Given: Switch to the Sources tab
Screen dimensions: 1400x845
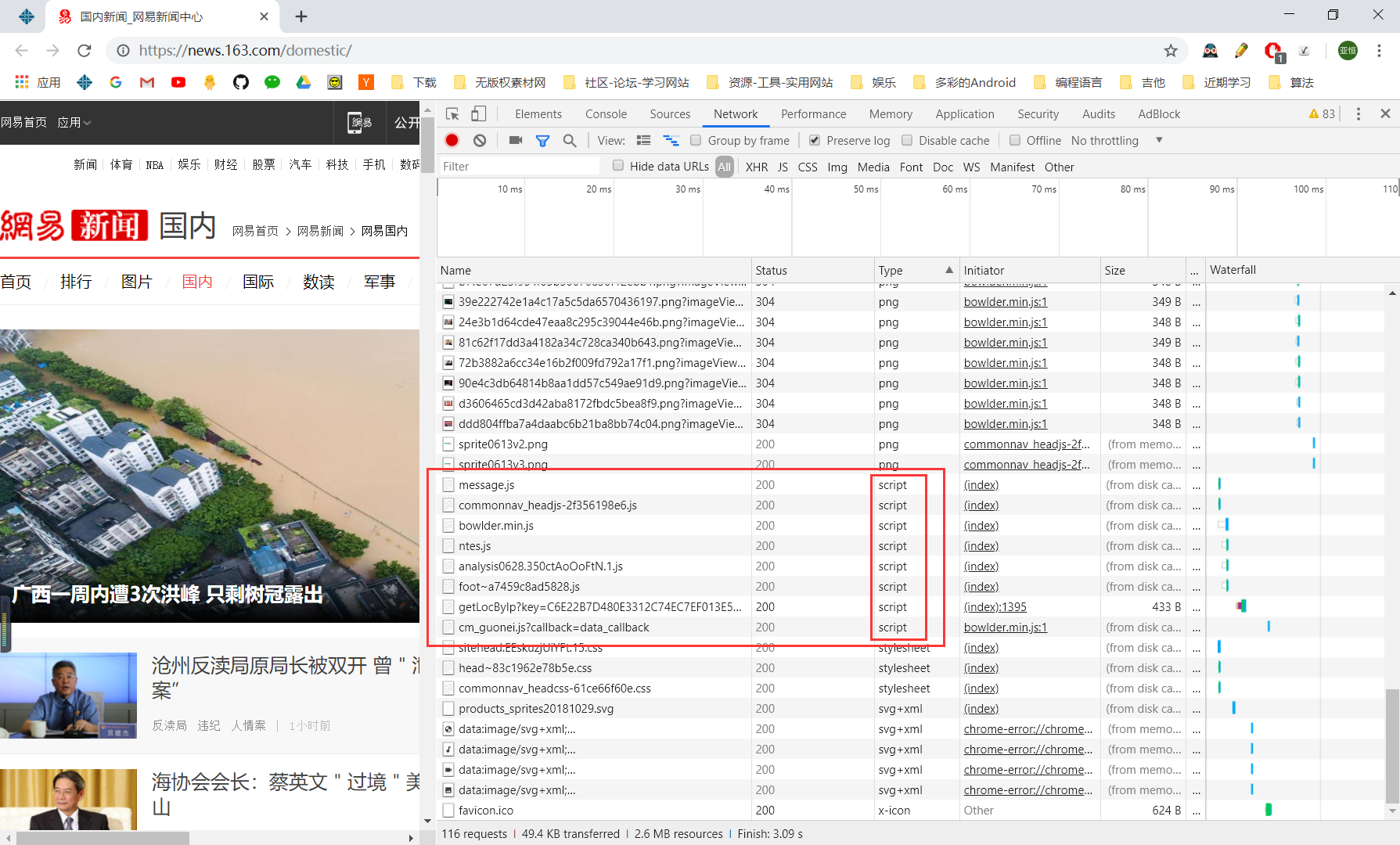Looking at the screenshot, I should (670, 114).
